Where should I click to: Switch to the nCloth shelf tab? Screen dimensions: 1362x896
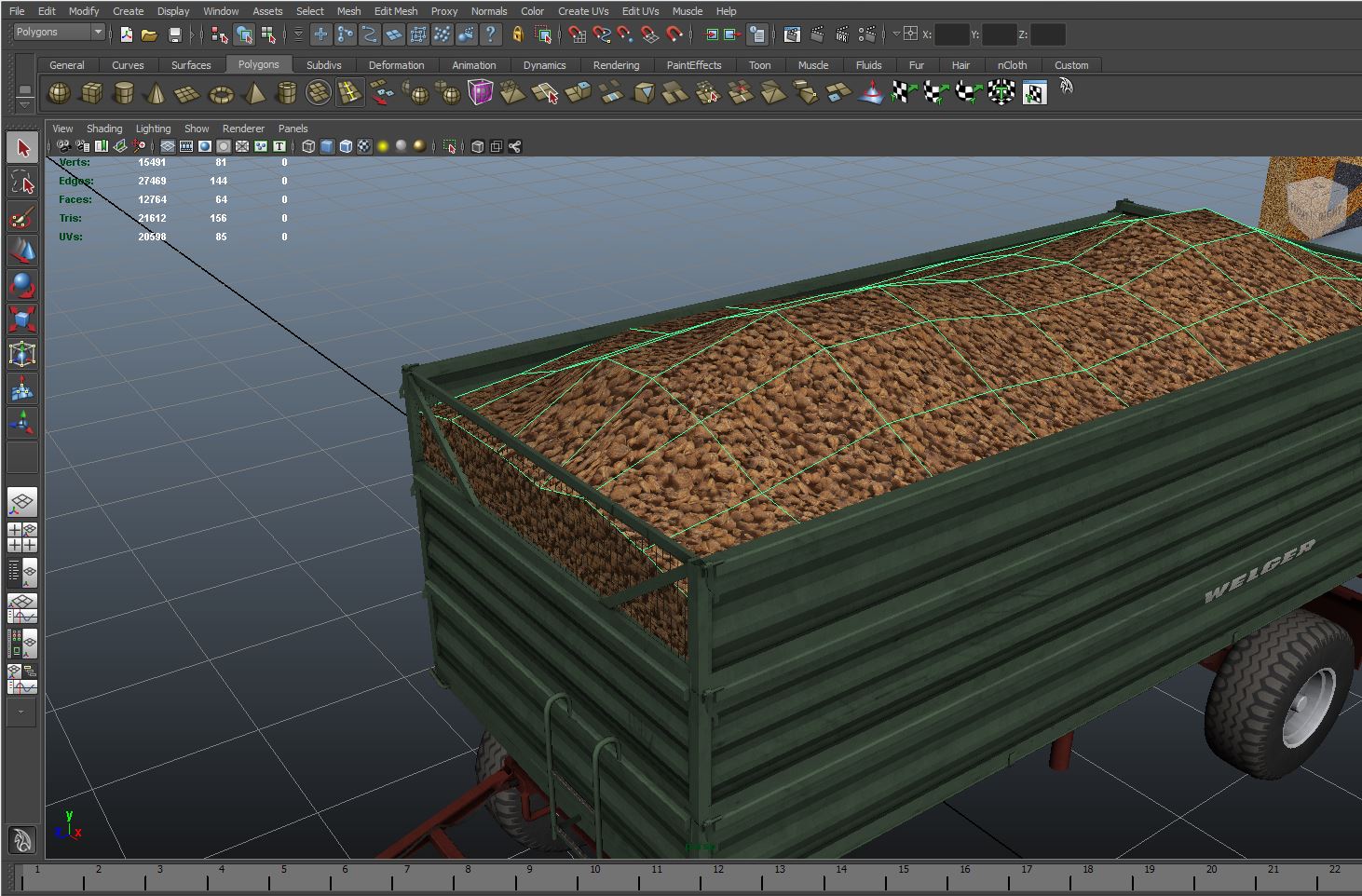tap(1012, 65)
